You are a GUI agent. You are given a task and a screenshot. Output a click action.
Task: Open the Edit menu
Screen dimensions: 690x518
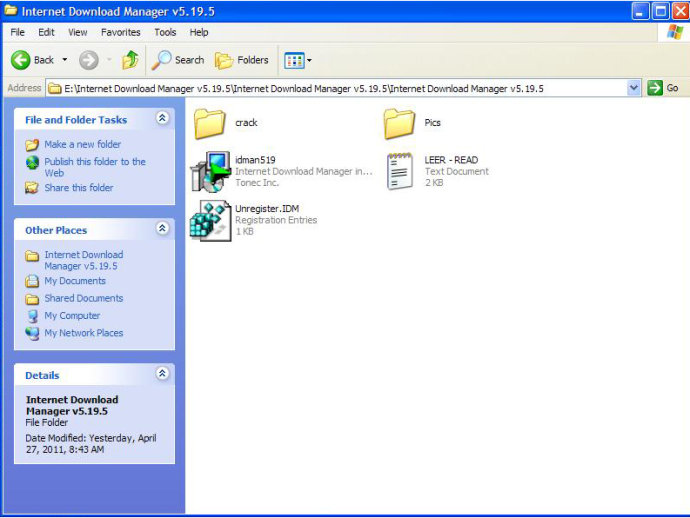pos(46,32)
